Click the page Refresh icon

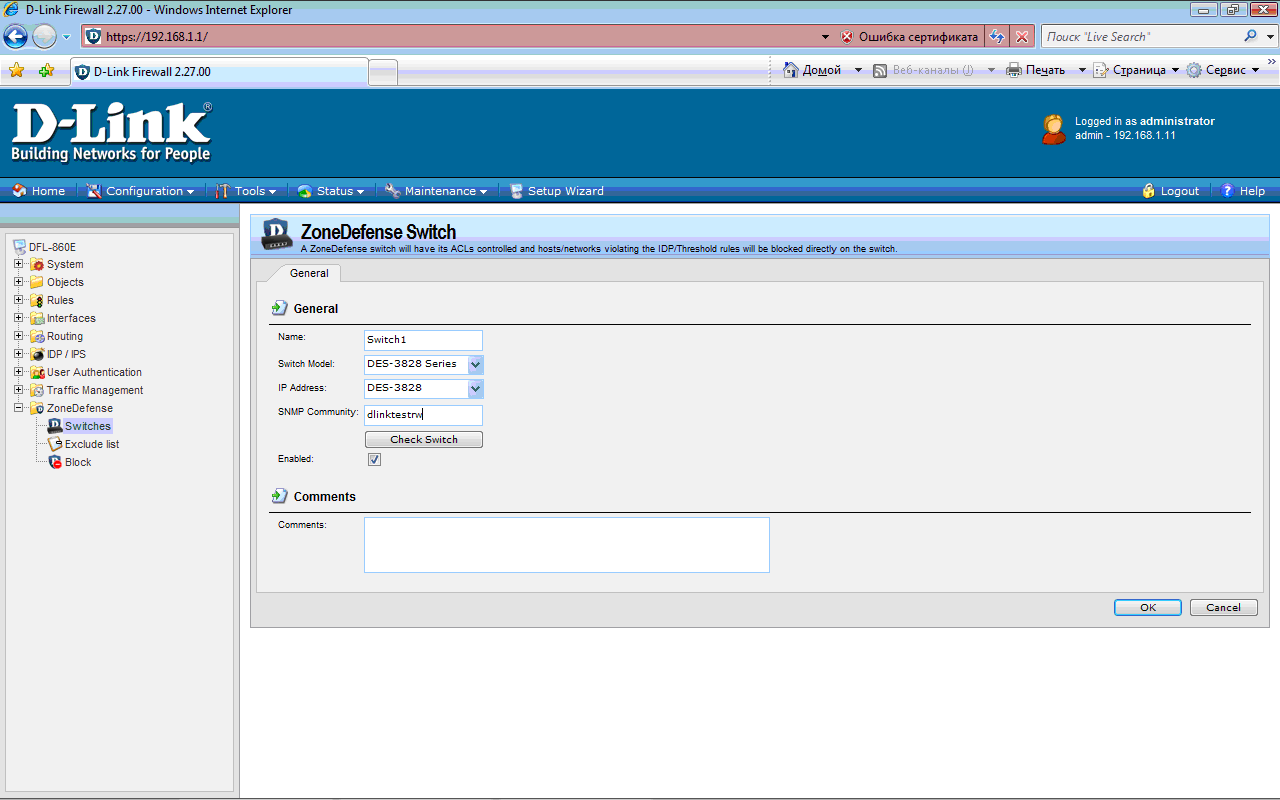click(997, 37)
